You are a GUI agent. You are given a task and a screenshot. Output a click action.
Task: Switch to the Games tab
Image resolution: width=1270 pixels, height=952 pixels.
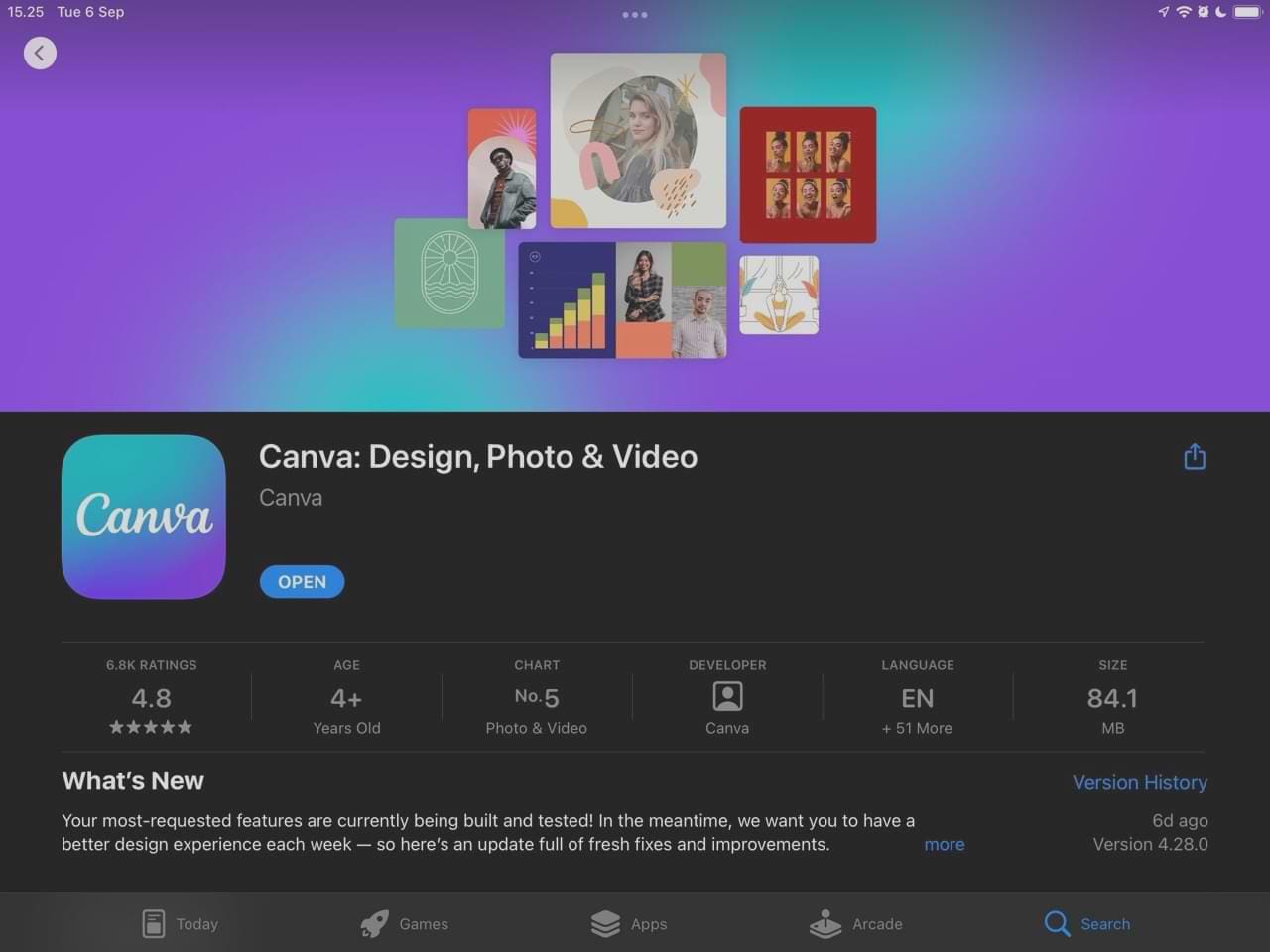pos(405,924)
